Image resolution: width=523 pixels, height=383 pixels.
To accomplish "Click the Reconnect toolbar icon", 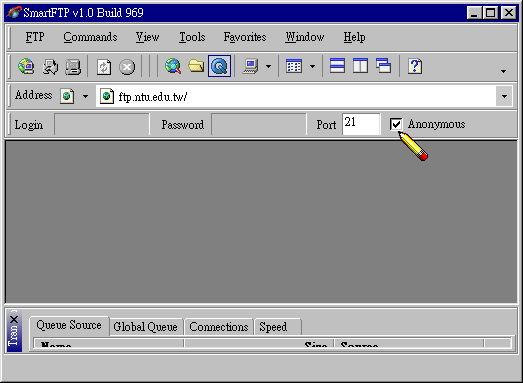I will (x=50, y=66).
